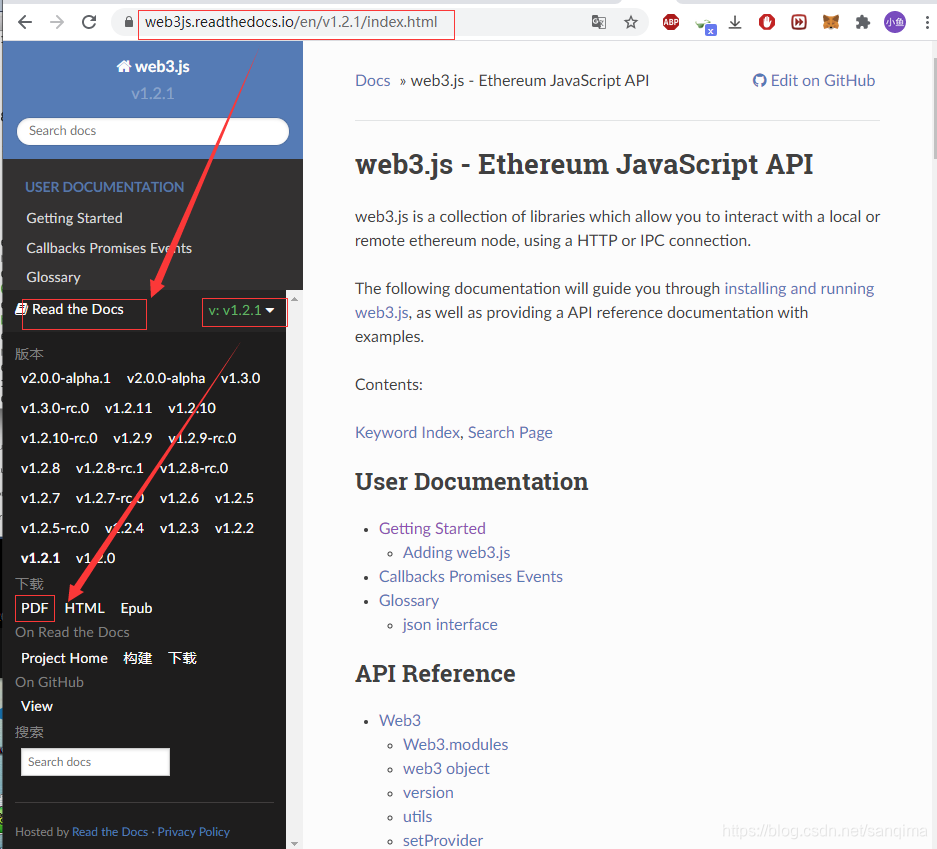Download the docs as PDF

click(35, 608)
